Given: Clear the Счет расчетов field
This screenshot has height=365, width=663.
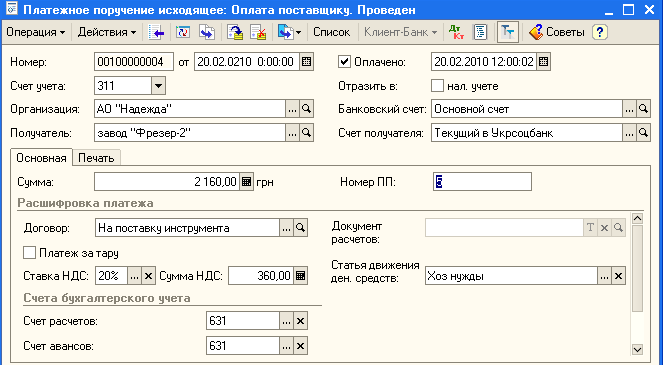Looking at the screenshot, I should click(301, 321).
